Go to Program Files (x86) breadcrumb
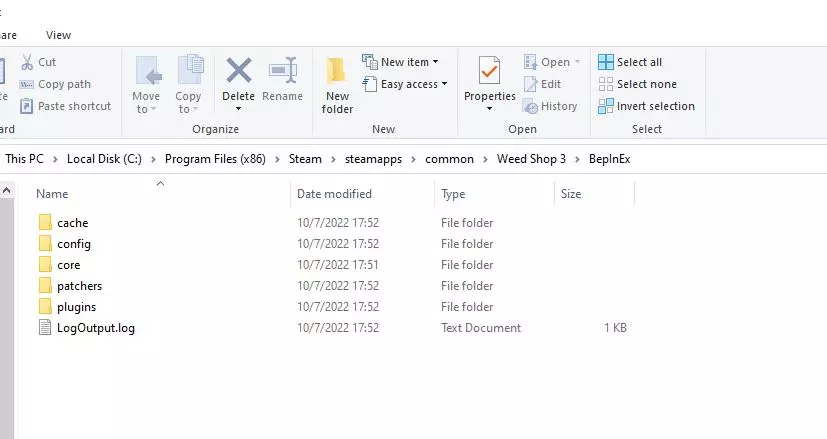 tap(215, 159)
